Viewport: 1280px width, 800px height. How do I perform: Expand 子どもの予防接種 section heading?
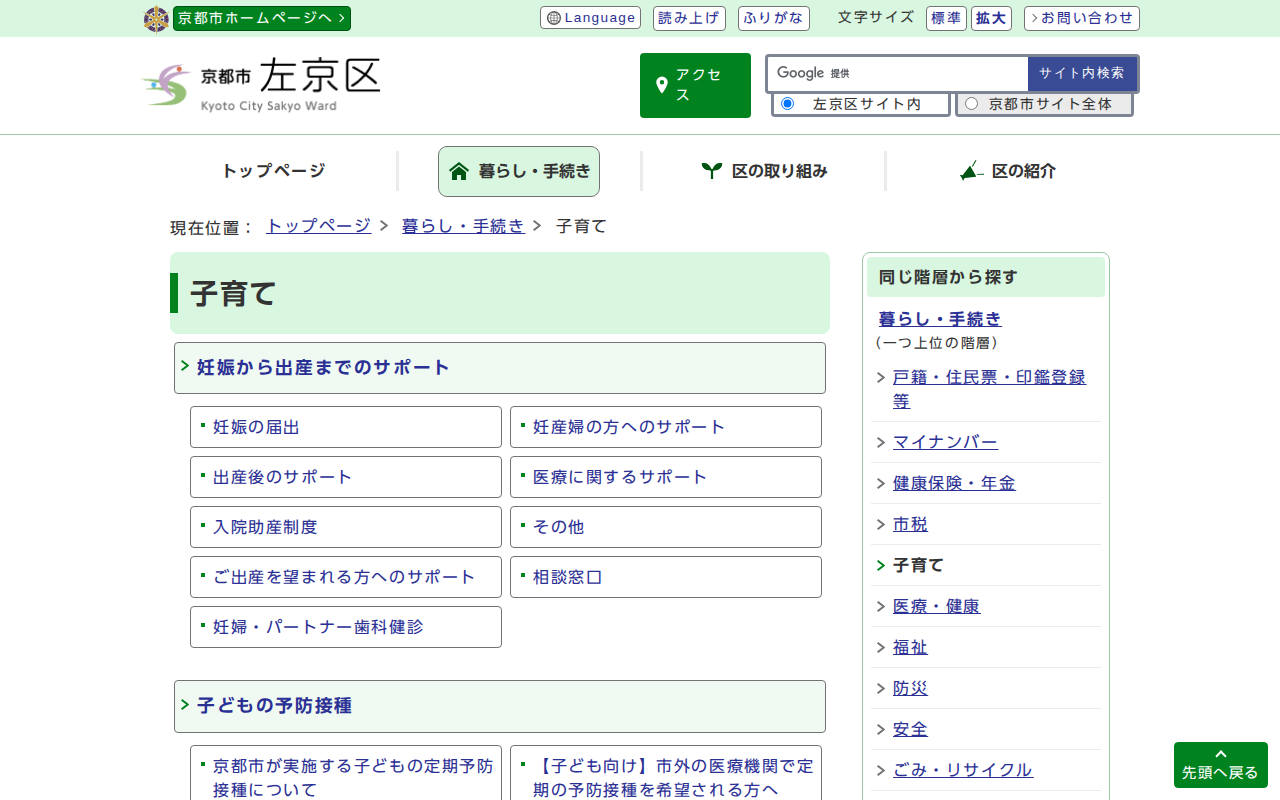275,706
